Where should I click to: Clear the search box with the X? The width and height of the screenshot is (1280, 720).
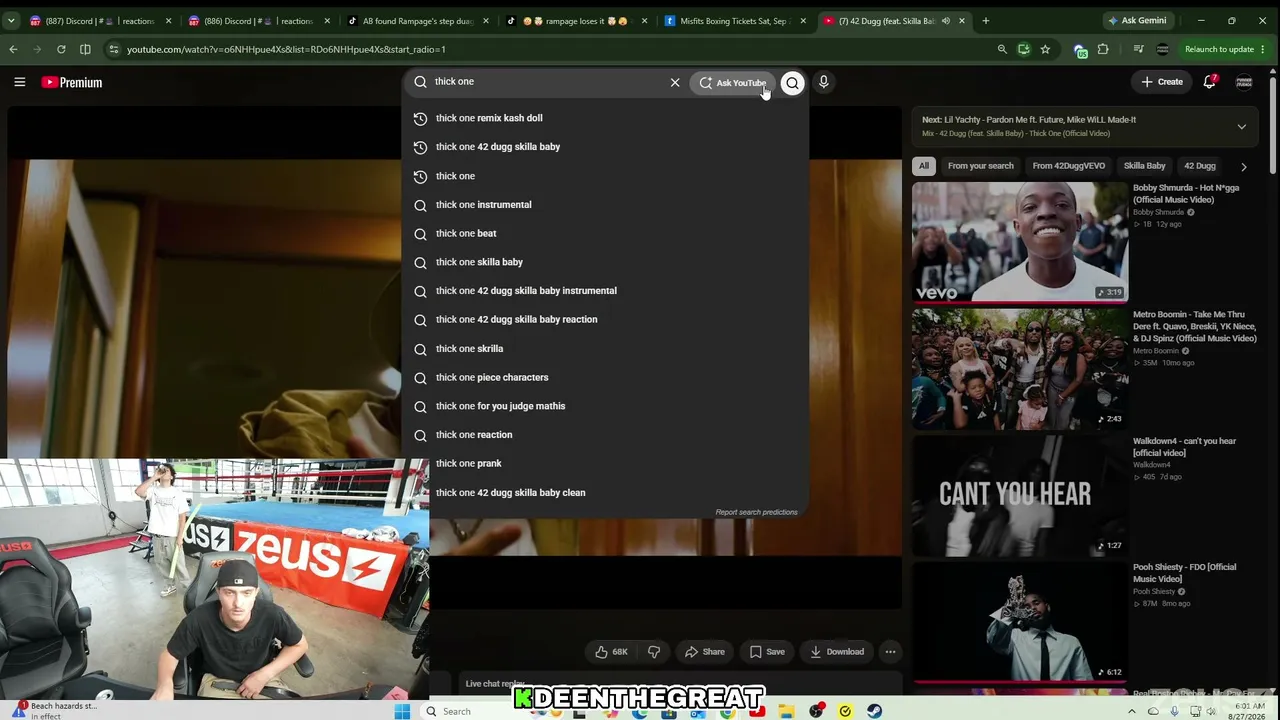click(x=675, y=82)
